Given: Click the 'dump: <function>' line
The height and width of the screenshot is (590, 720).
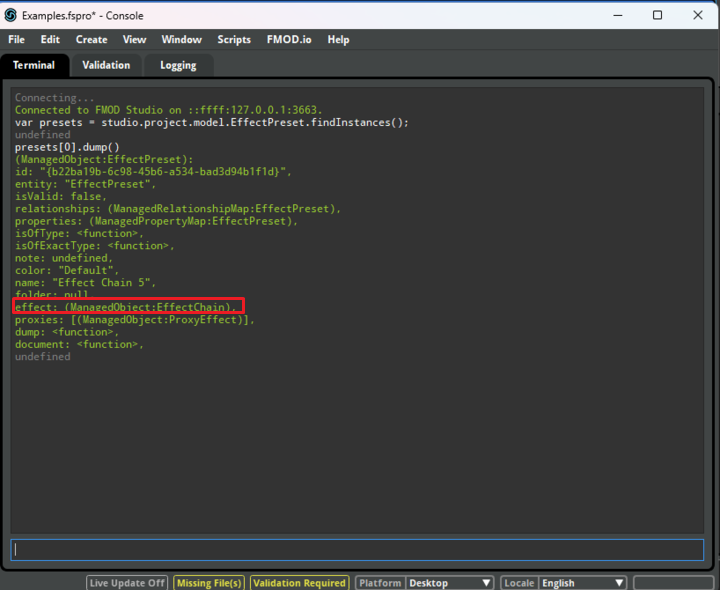Looking at the screenshot, I should [67, 332].
